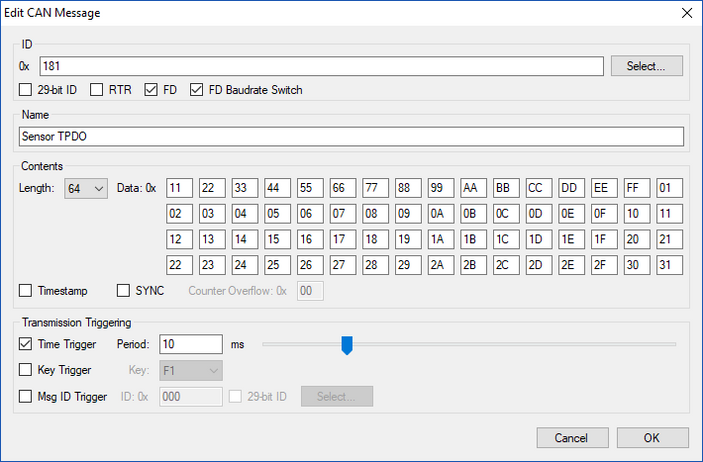
Task: Focus the Period field showing 10
Action: (189, 344)
